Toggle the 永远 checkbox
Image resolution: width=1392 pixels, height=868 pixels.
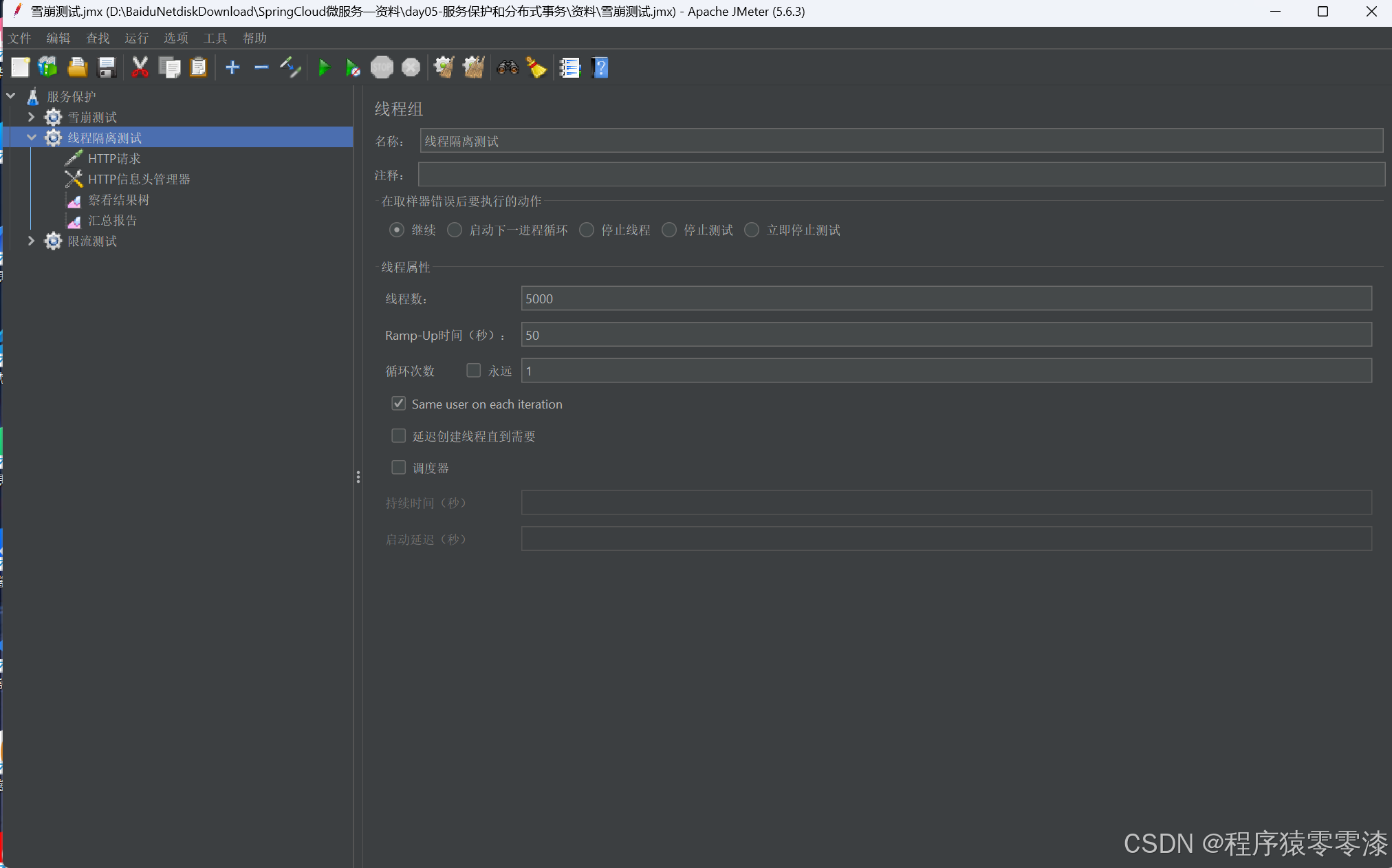click(x=473, y=371)
